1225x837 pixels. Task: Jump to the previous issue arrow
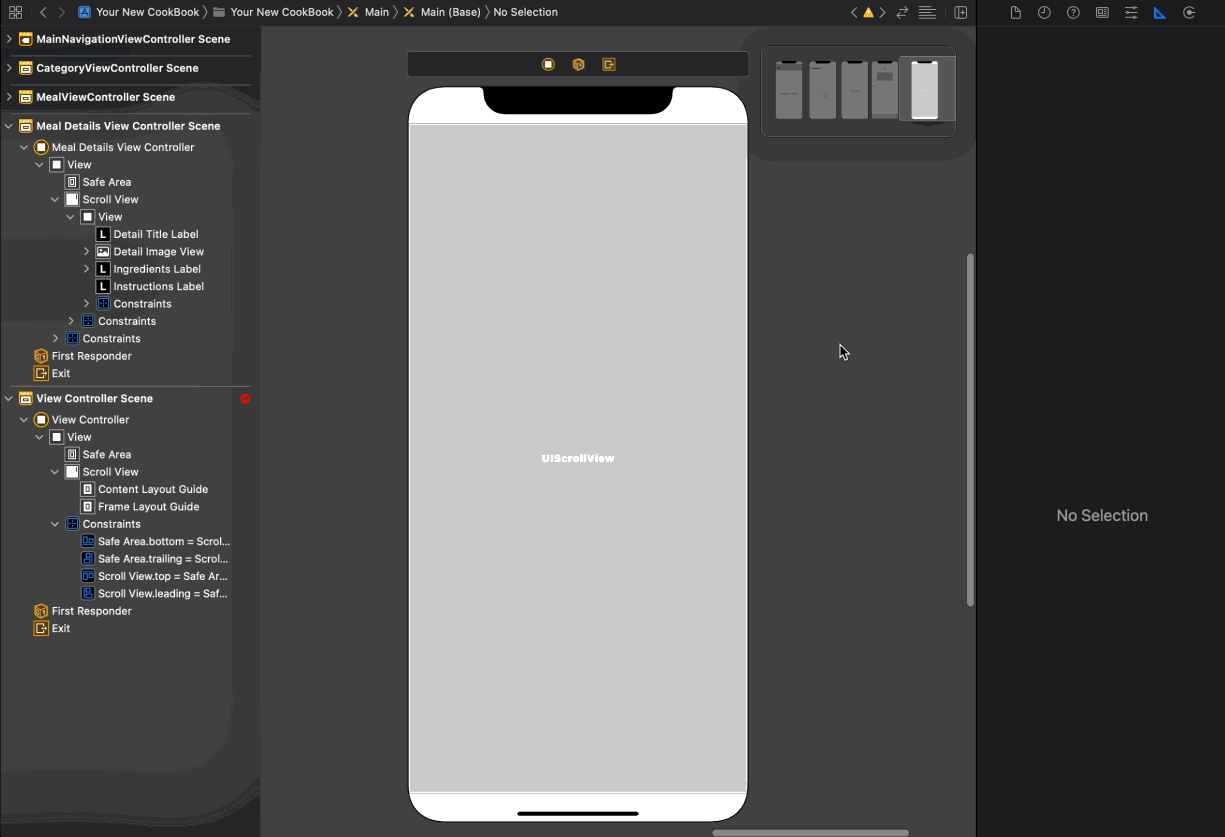[x=854, y=12]
